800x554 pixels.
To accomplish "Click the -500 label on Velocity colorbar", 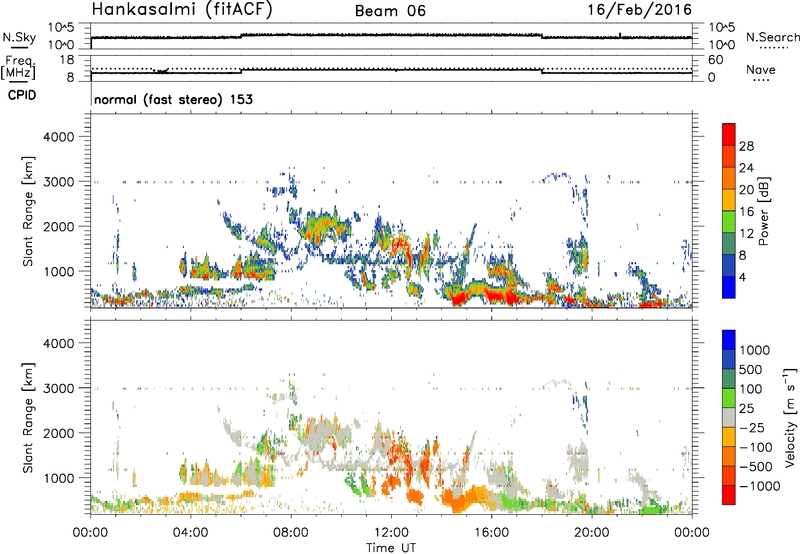I will 755,466.
